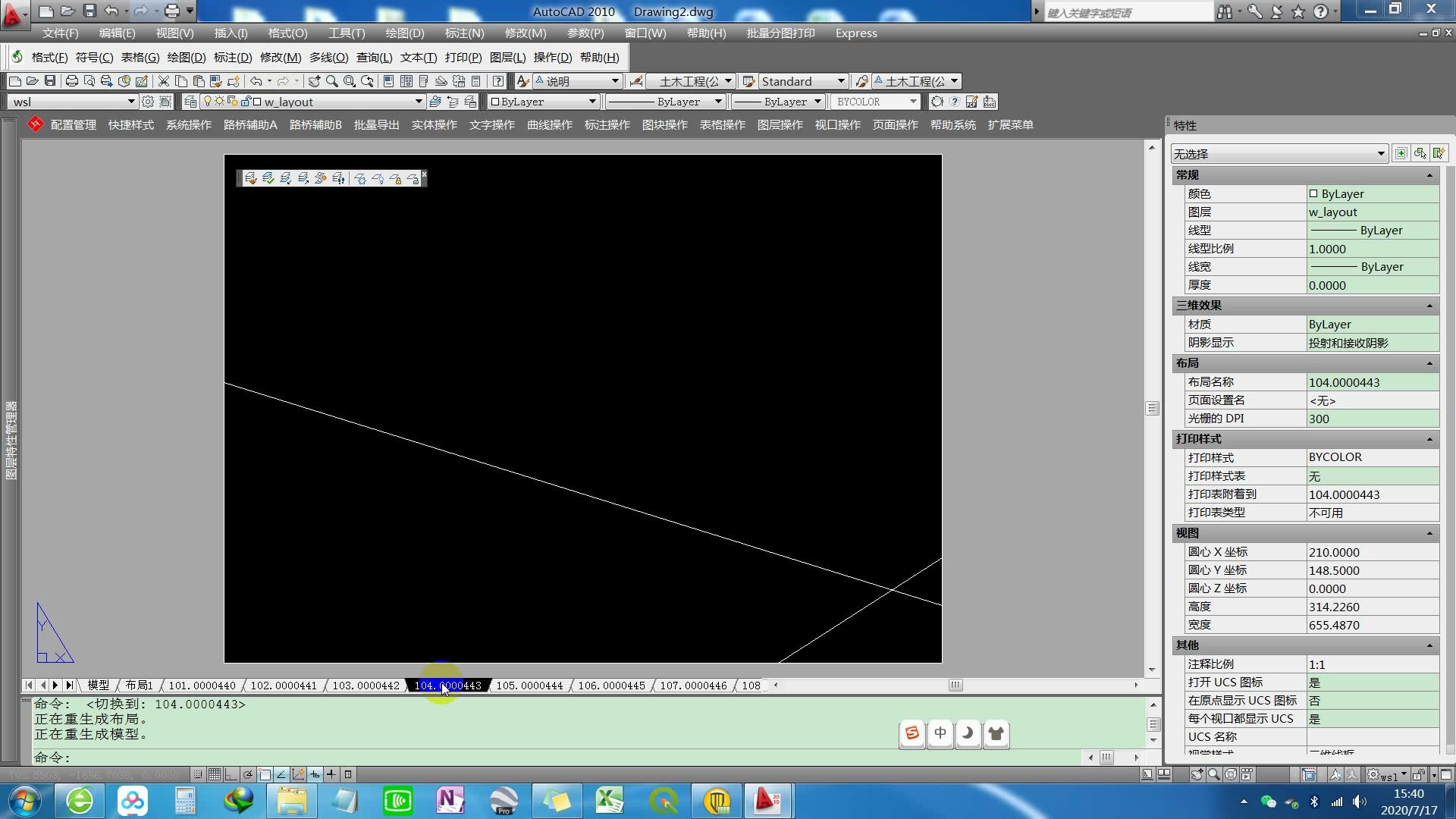Click 批量导出 in custom toolbar
Screen dimensions: 1456x819
click(x=376, y=125)
